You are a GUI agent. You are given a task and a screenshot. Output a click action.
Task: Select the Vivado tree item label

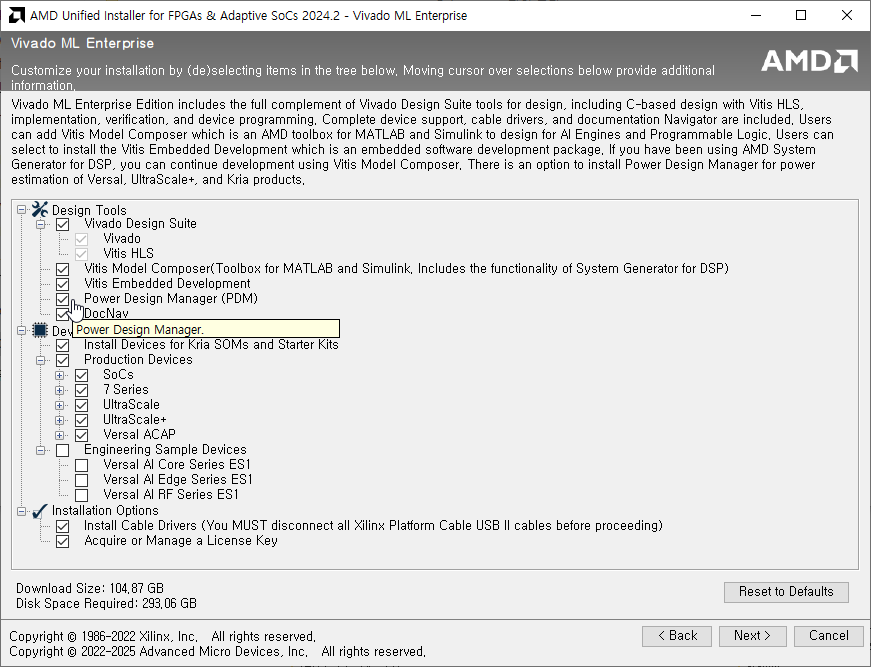[x=122, y=239]
